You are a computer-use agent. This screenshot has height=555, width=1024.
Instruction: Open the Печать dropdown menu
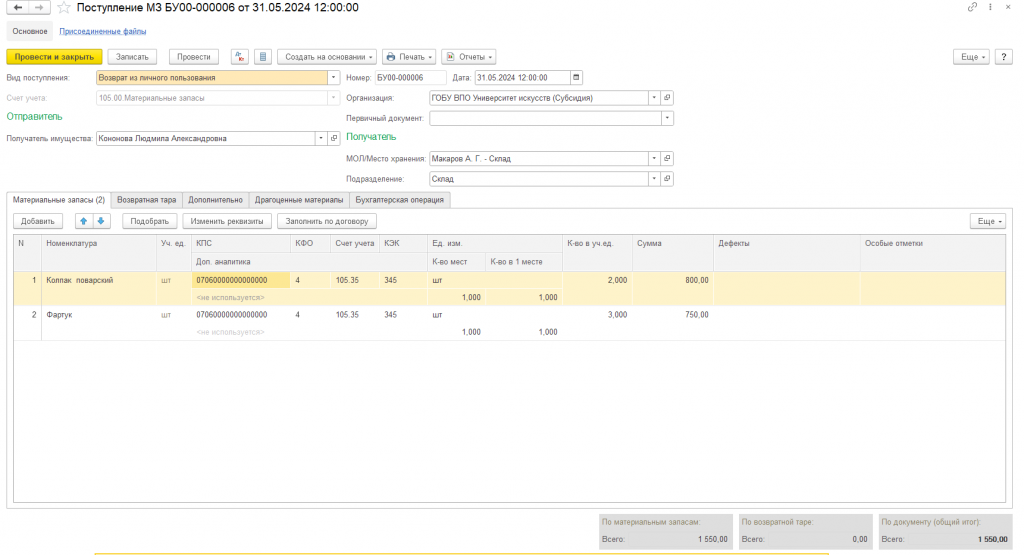(409, 57)
